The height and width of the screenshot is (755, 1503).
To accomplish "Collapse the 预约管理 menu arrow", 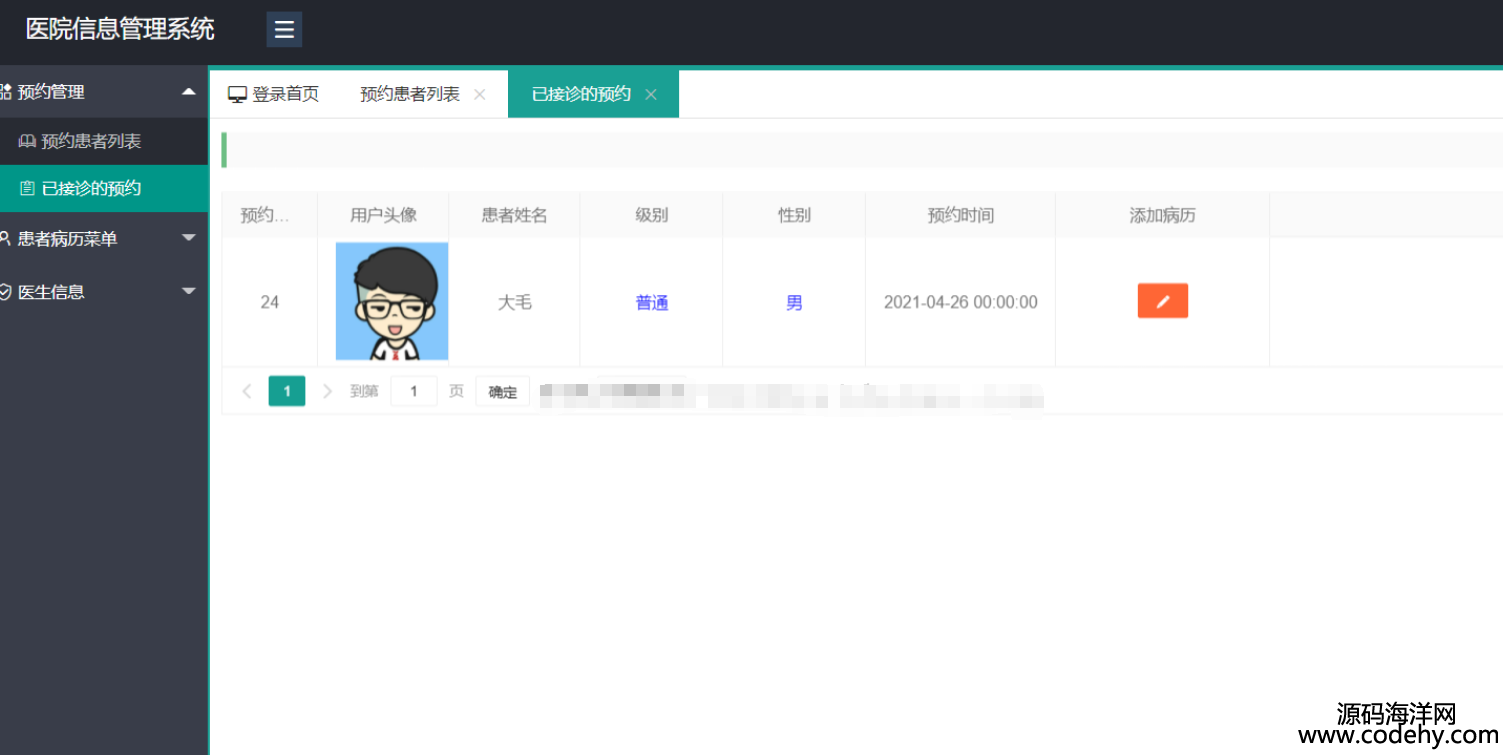I will [x=188, y=91].
